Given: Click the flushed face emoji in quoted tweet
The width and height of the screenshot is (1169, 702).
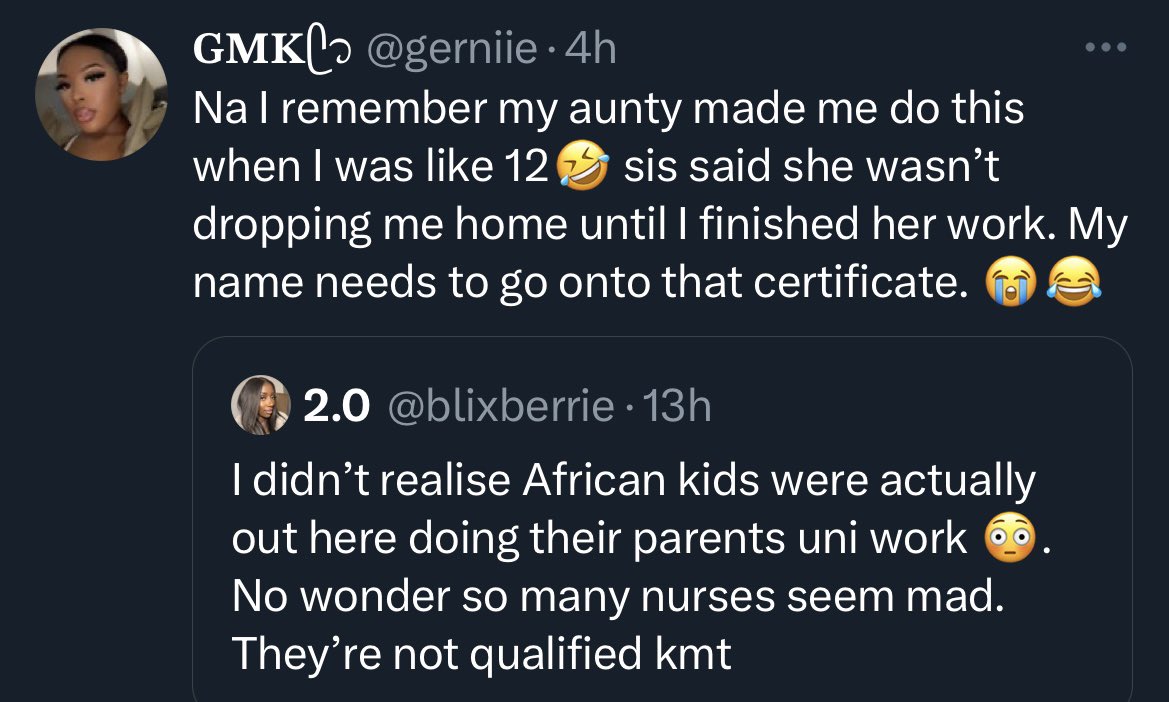Looking at the screenshot, I should tap(1010, 539).
